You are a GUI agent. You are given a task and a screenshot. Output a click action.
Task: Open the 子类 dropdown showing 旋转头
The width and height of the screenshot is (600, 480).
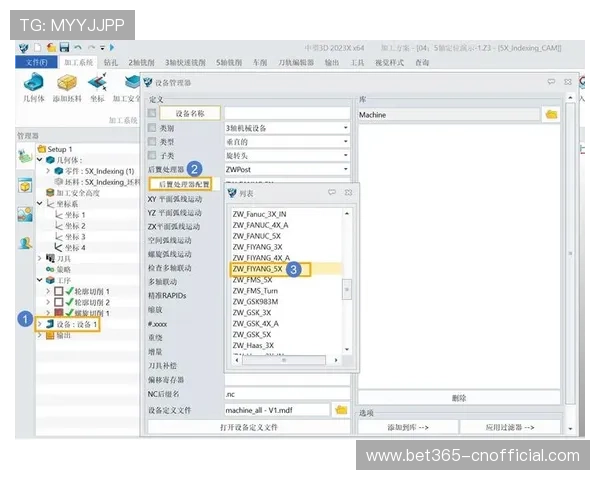pos(287,155)
